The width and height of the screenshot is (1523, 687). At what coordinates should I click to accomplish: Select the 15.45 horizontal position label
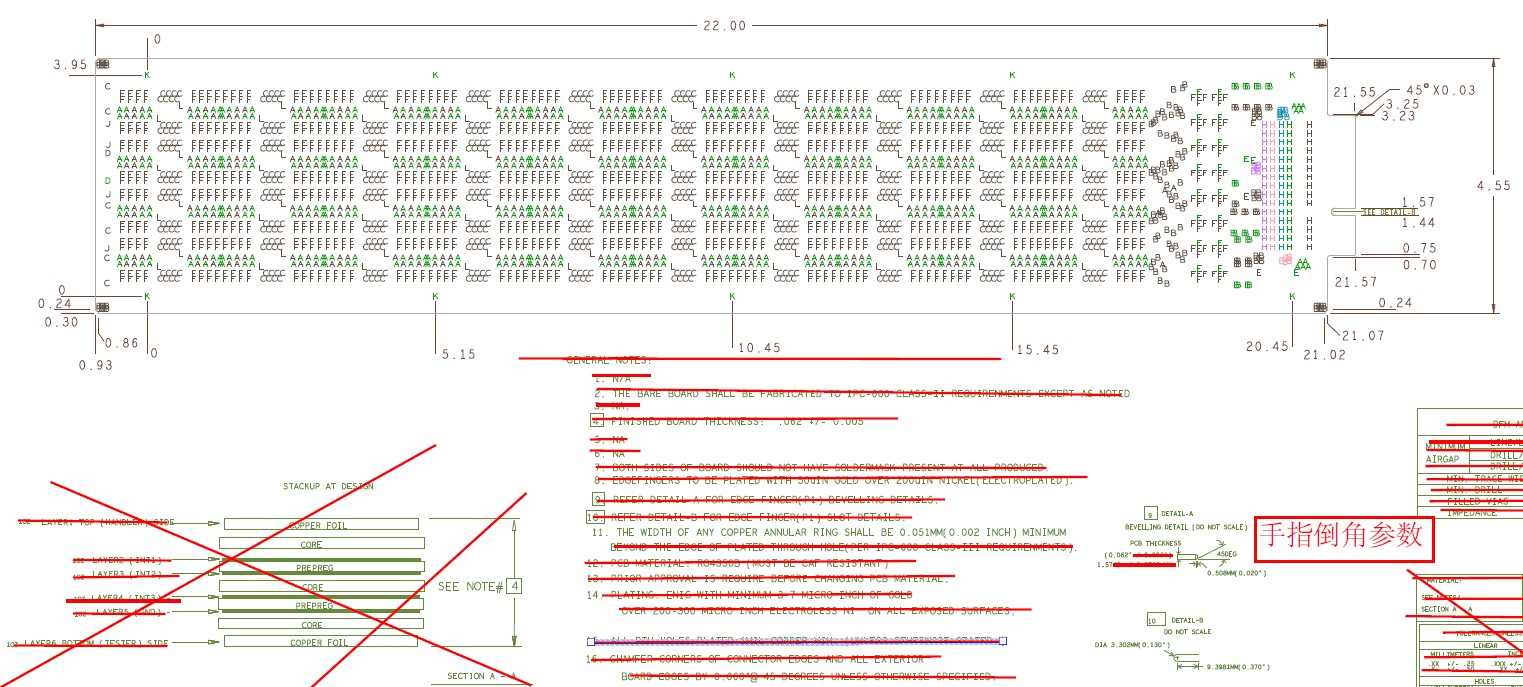tap(1037, 350)
